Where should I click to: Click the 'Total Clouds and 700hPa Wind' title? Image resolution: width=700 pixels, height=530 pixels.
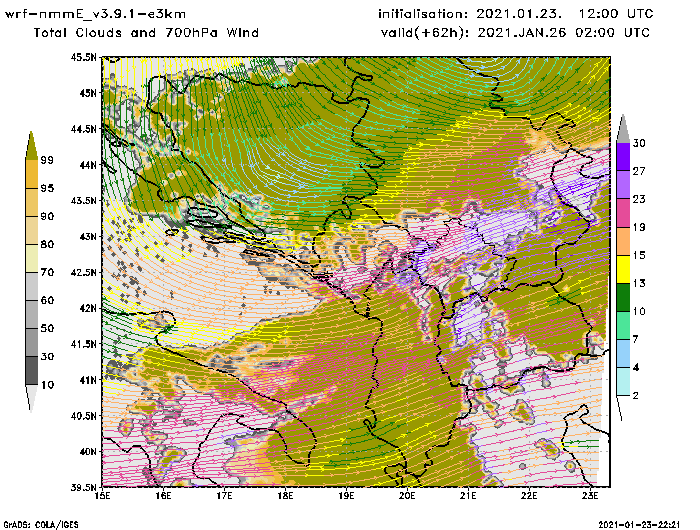pos(146,33)
